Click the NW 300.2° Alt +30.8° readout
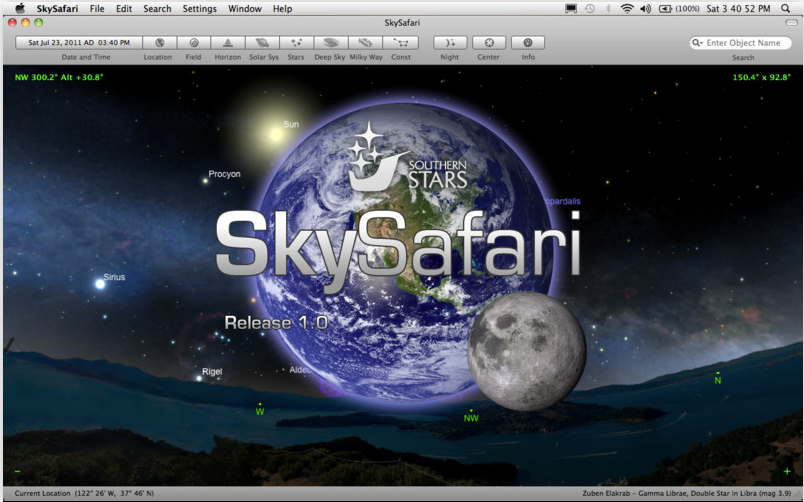The height and width of the screenshot is (502, 804). (x=59, y=77)
